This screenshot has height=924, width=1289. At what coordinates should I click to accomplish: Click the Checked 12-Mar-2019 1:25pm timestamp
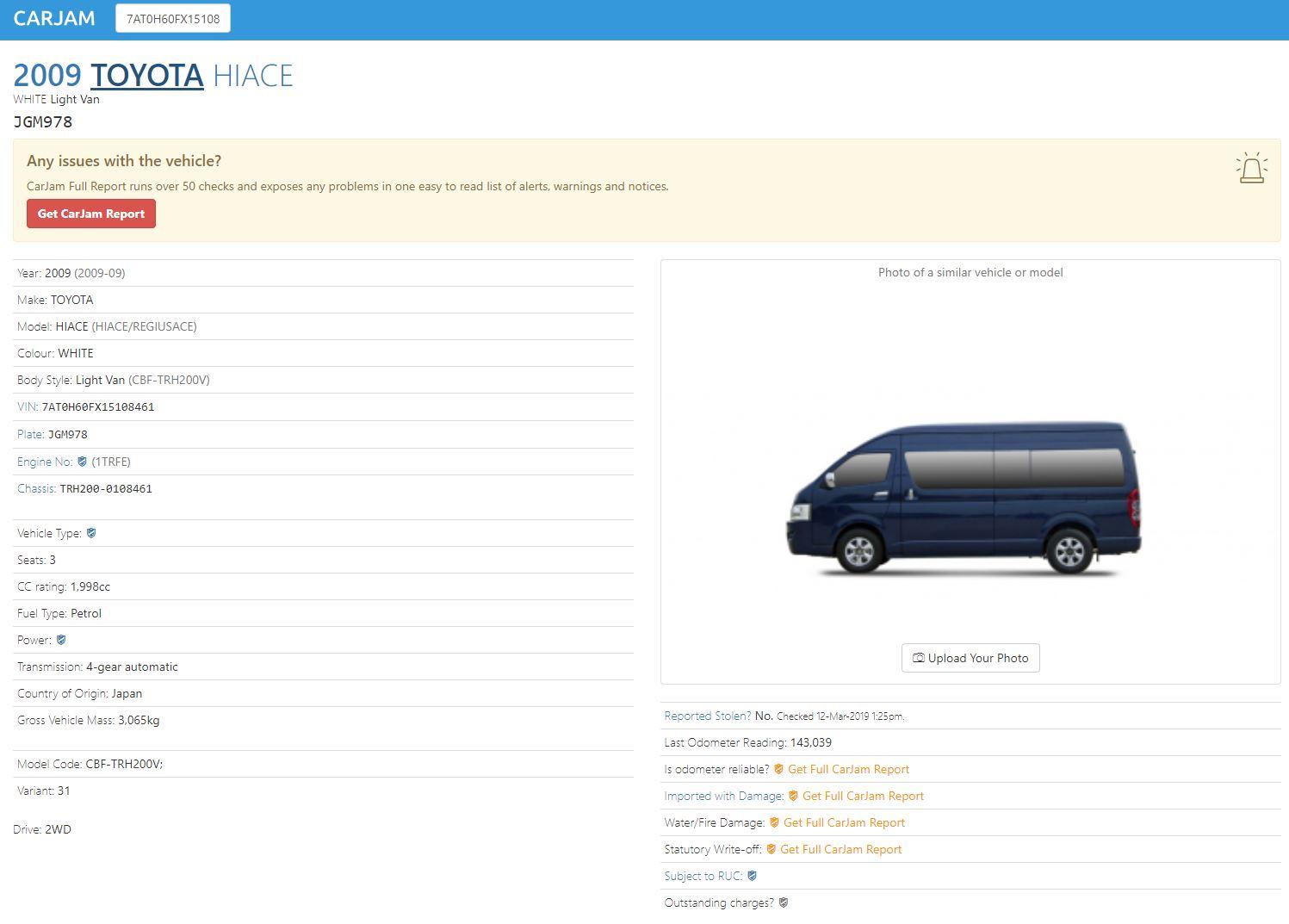point(840,716)
